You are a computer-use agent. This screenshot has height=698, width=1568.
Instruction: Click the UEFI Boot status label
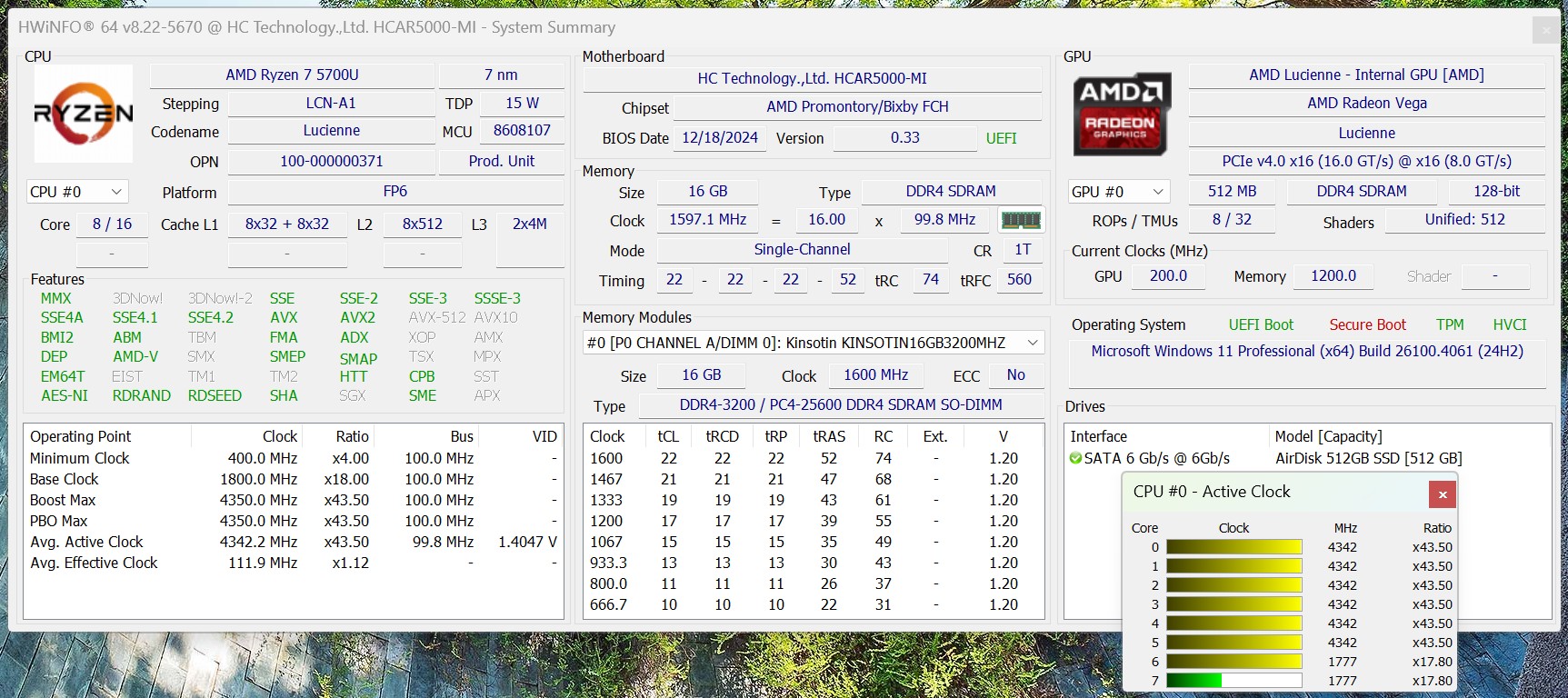point(1260,324)
